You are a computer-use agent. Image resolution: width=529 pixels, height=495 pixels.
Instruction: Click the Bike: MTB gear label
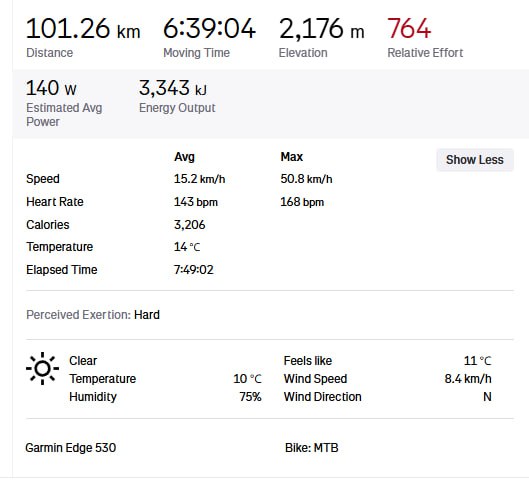pos(311,448)
